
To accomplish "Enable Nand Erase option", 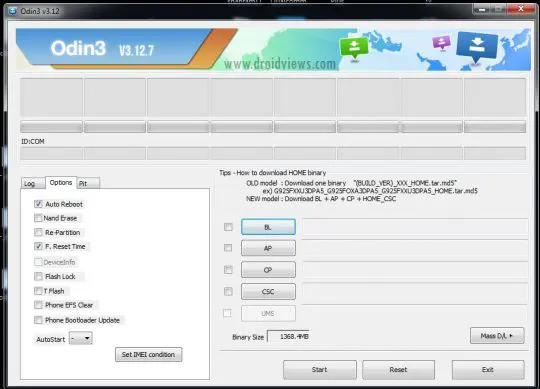I will (x=38, y=218).
